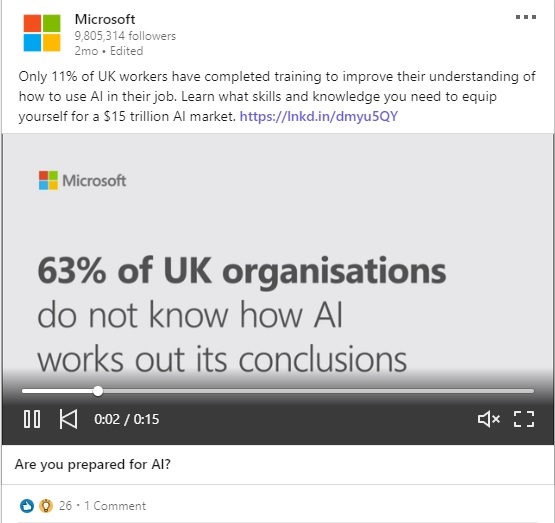The height and width of the screenshot is (523, 555).
Task: Unmute the video via the speaker icon
Action: [x=489, y=419]
